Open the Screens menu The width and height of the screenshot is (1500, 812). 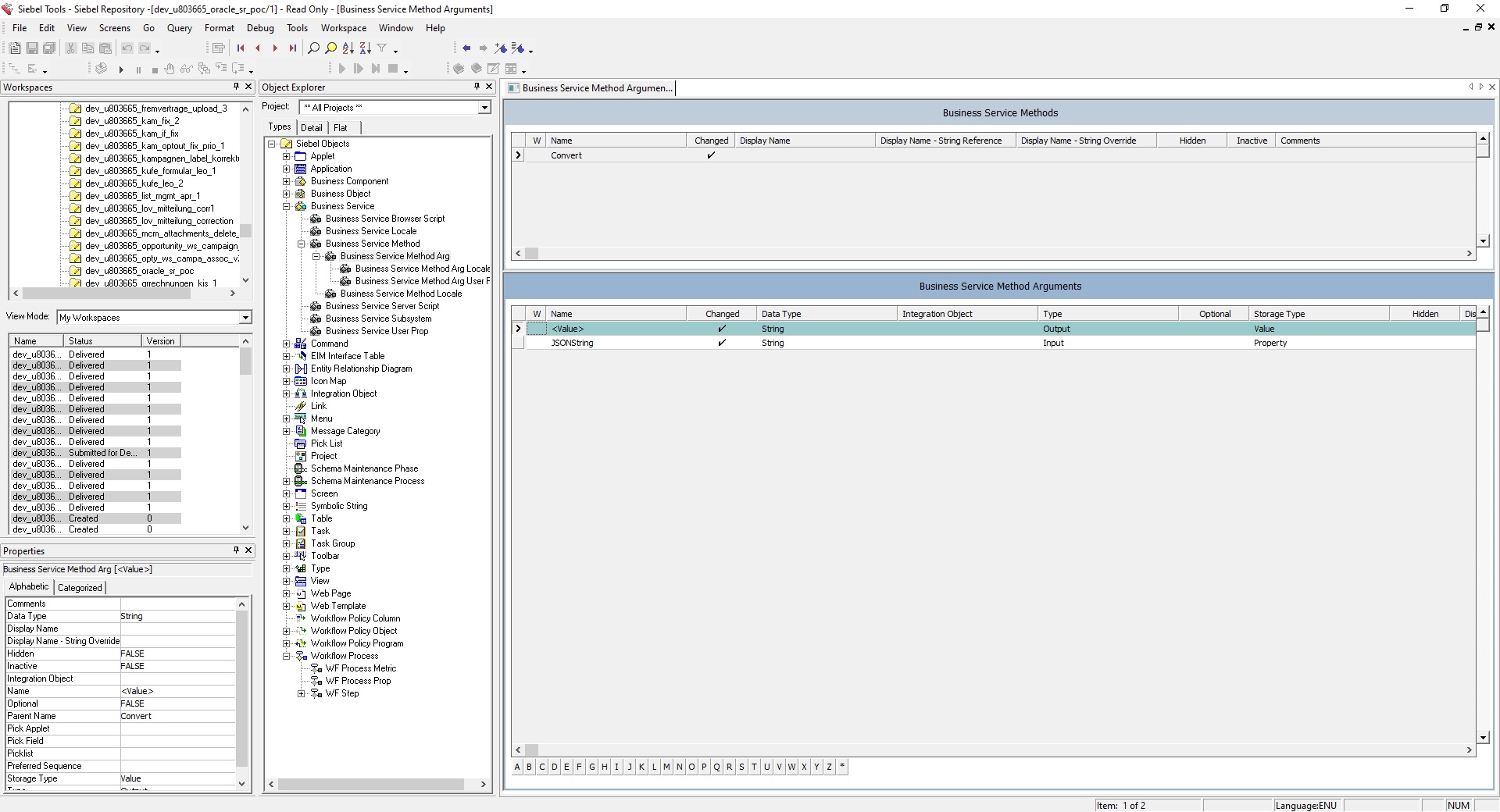point(115,28)
